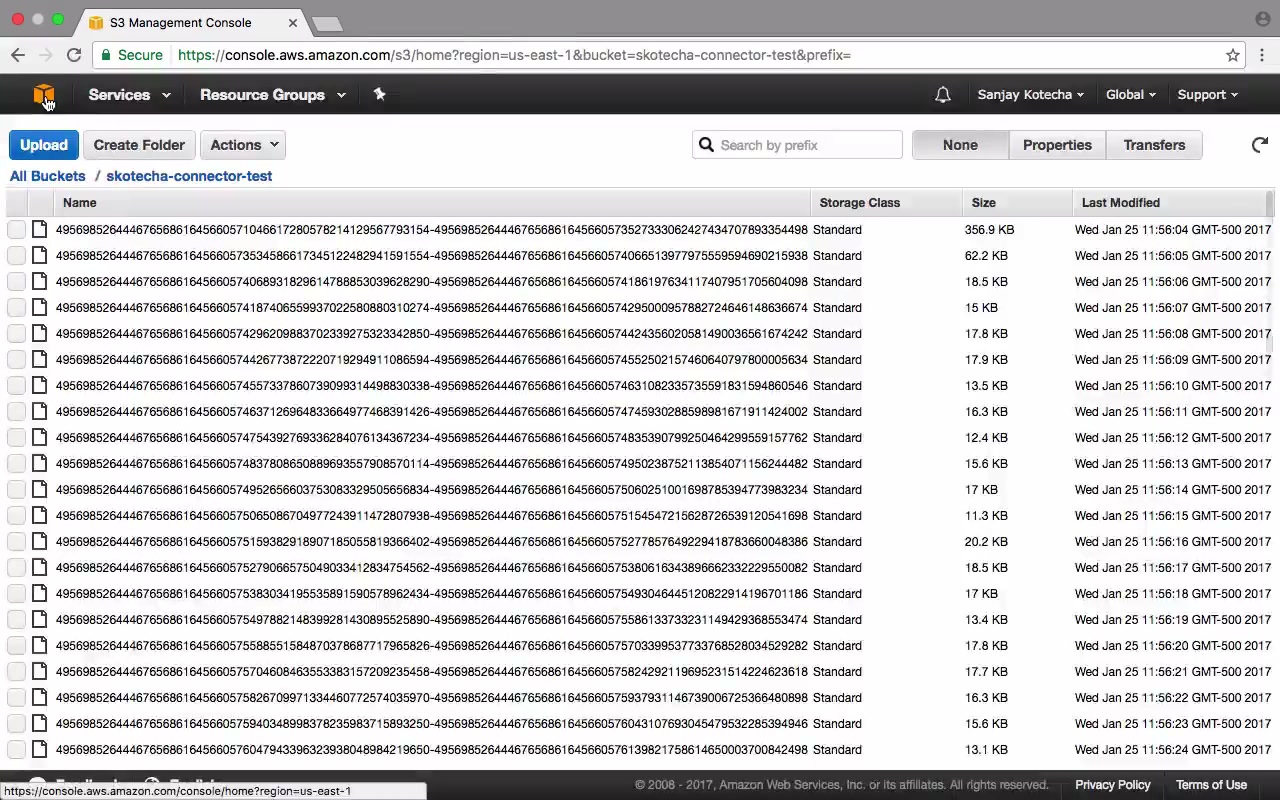Select checkbox for the 356.9 KB object
Screen dimensions: 1280x800
click(16, 229)
